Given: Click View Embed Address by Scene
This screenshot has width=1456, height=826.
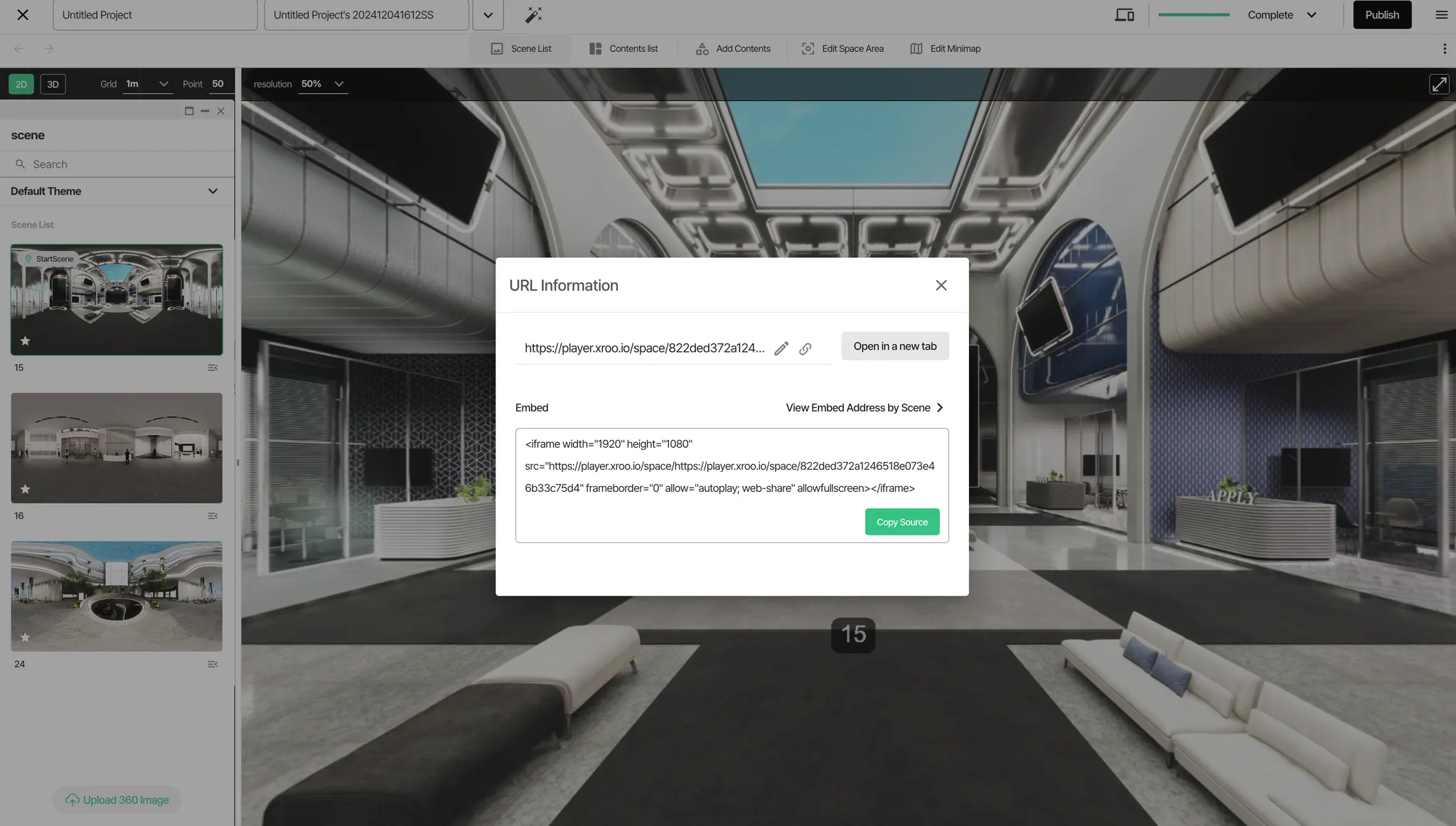Looking at the screenshot, I should pos(864,407).
